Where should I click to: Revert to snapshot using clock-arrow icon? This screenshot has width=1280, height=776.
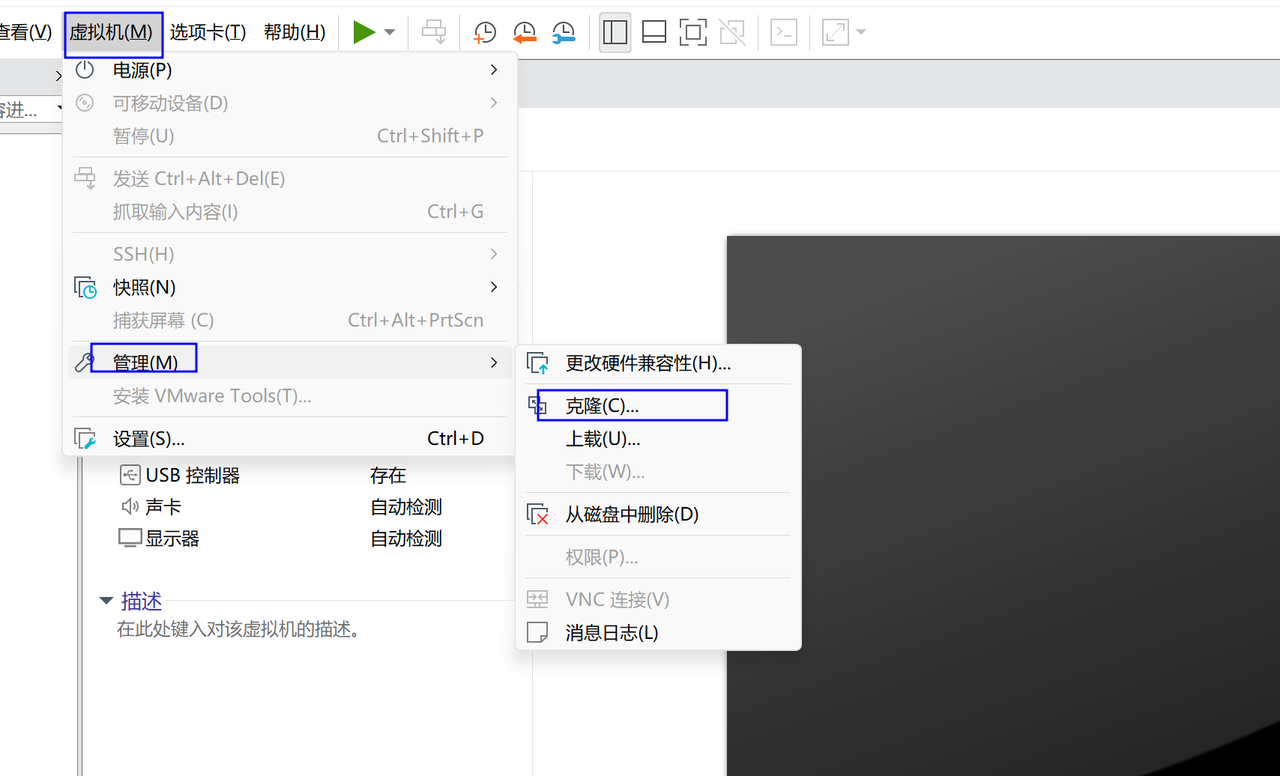coord(524,32)
